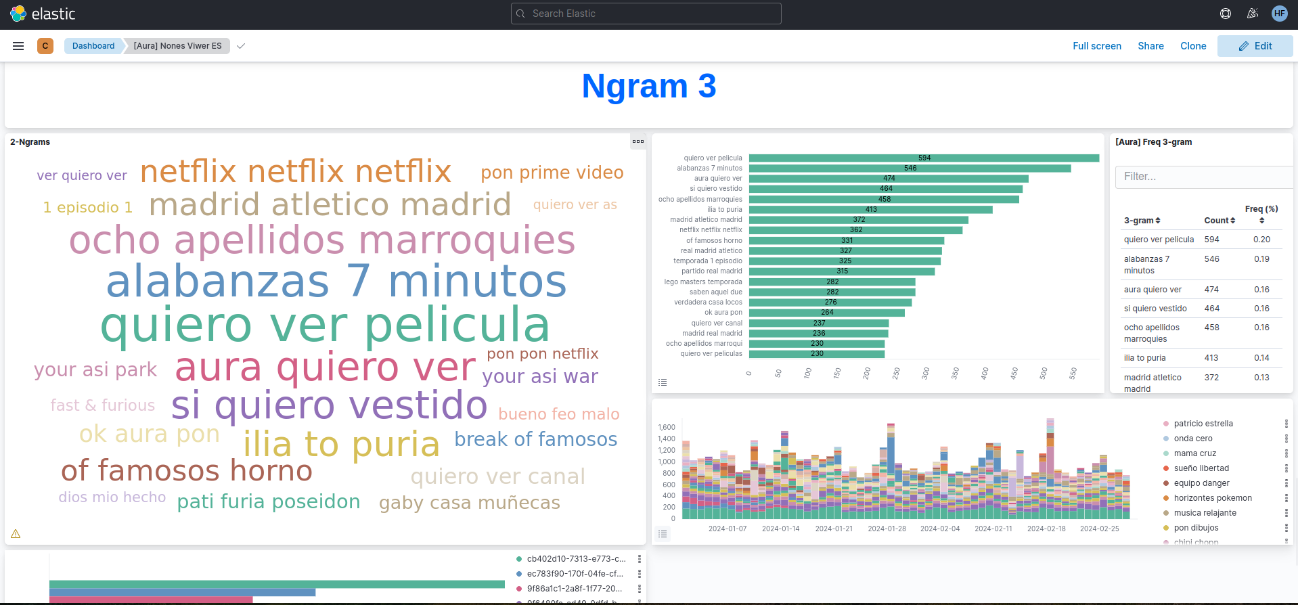1298x605 pixels.
Task: Toggle legend of the stacked timeline chart
Action: tap(663, 534)
